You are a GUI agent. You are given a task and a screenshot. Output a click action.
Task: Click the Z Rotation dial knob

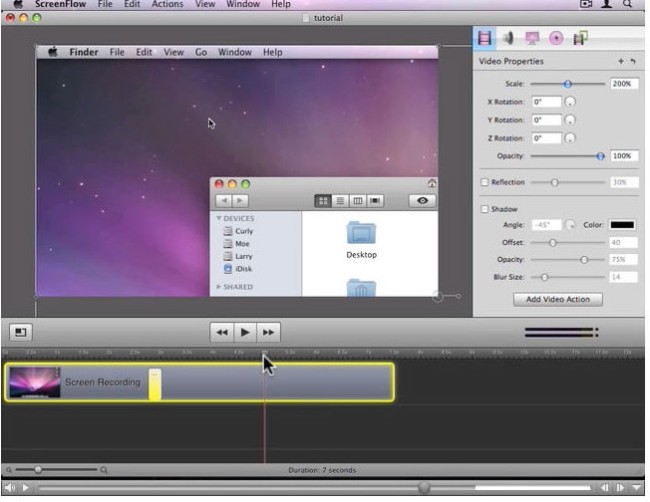[570, 138]
